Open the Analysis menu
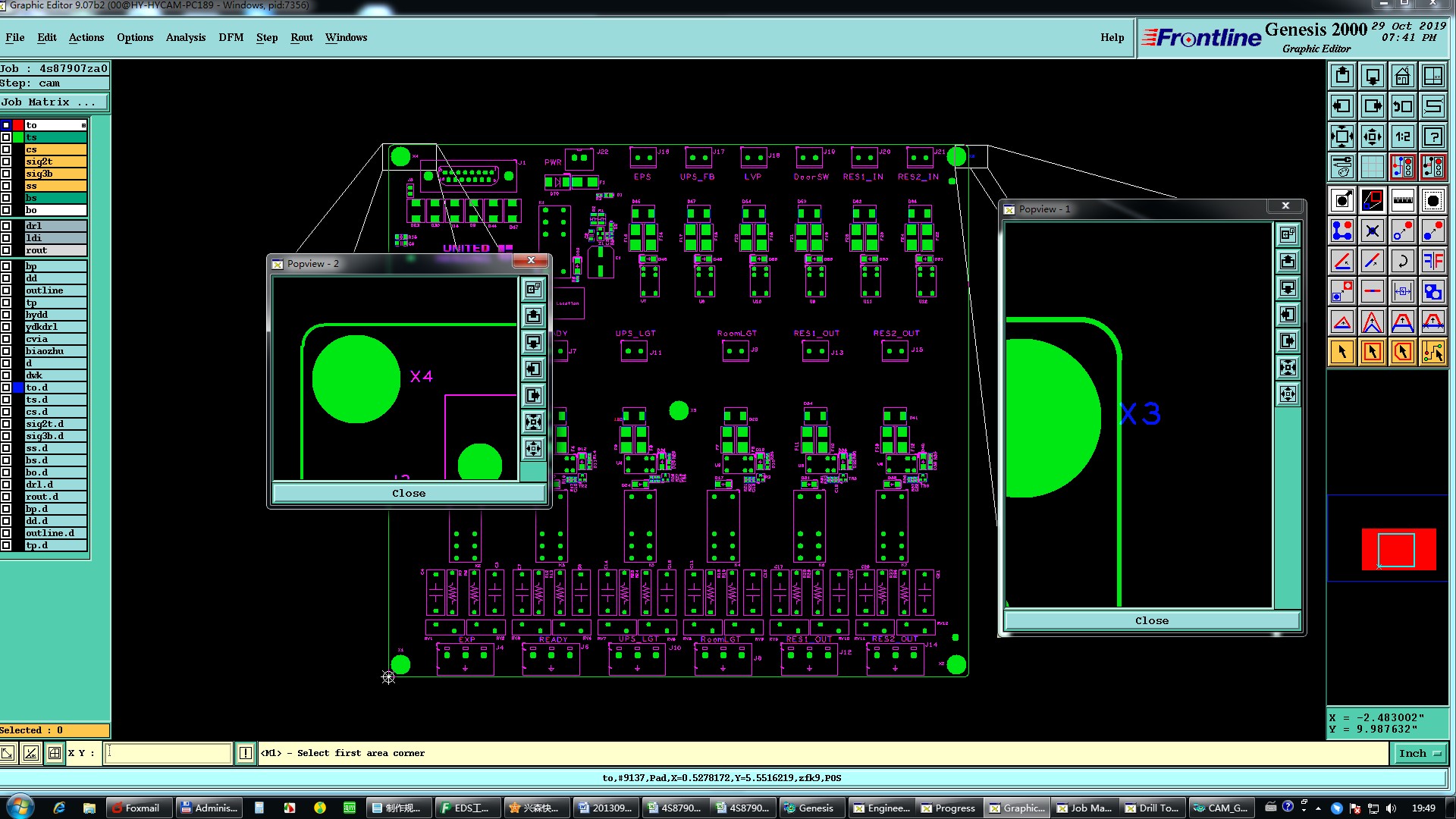Screen dimensions: 1456x819 click(x=186, y=37)
